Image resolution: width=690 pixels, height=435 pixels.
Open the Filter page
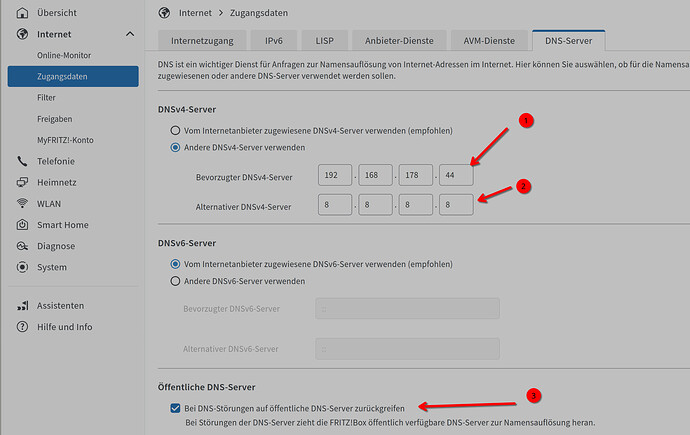pos(46,97)
